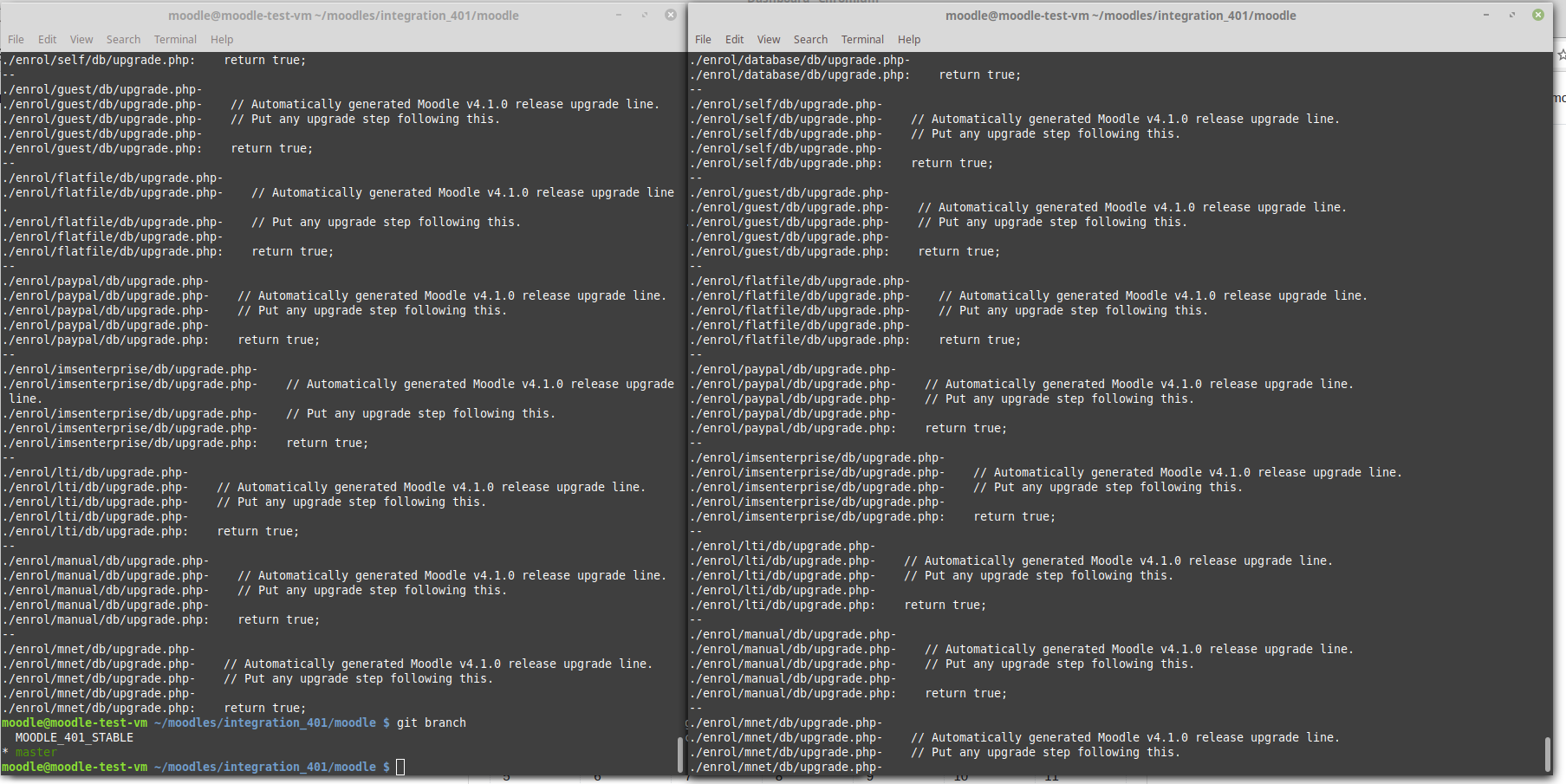
Task: Open Edit menu in right terminal
Action: (x=734, y=40)
